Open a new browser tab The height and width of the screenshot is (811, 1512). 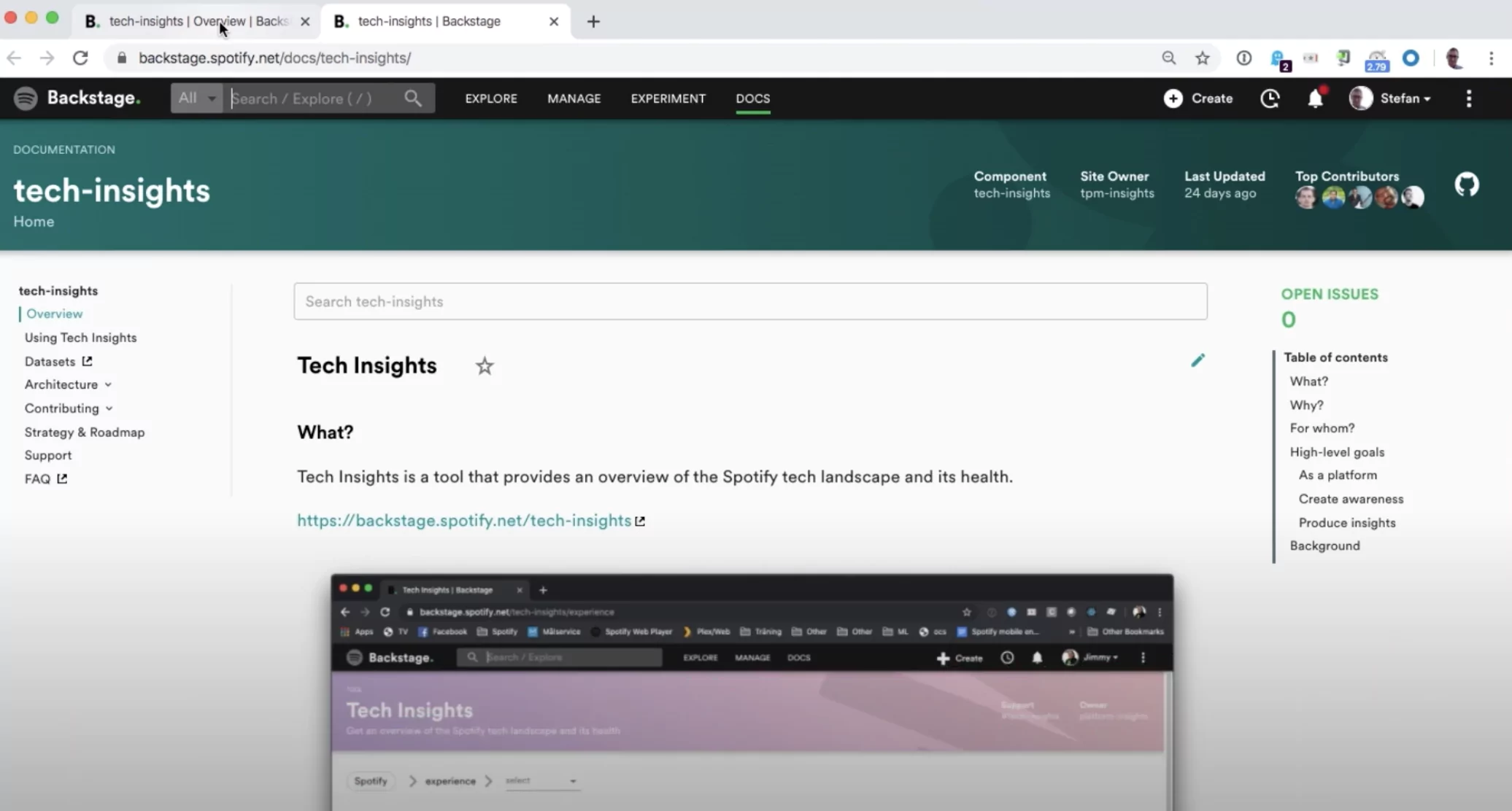tap(593, 21)
